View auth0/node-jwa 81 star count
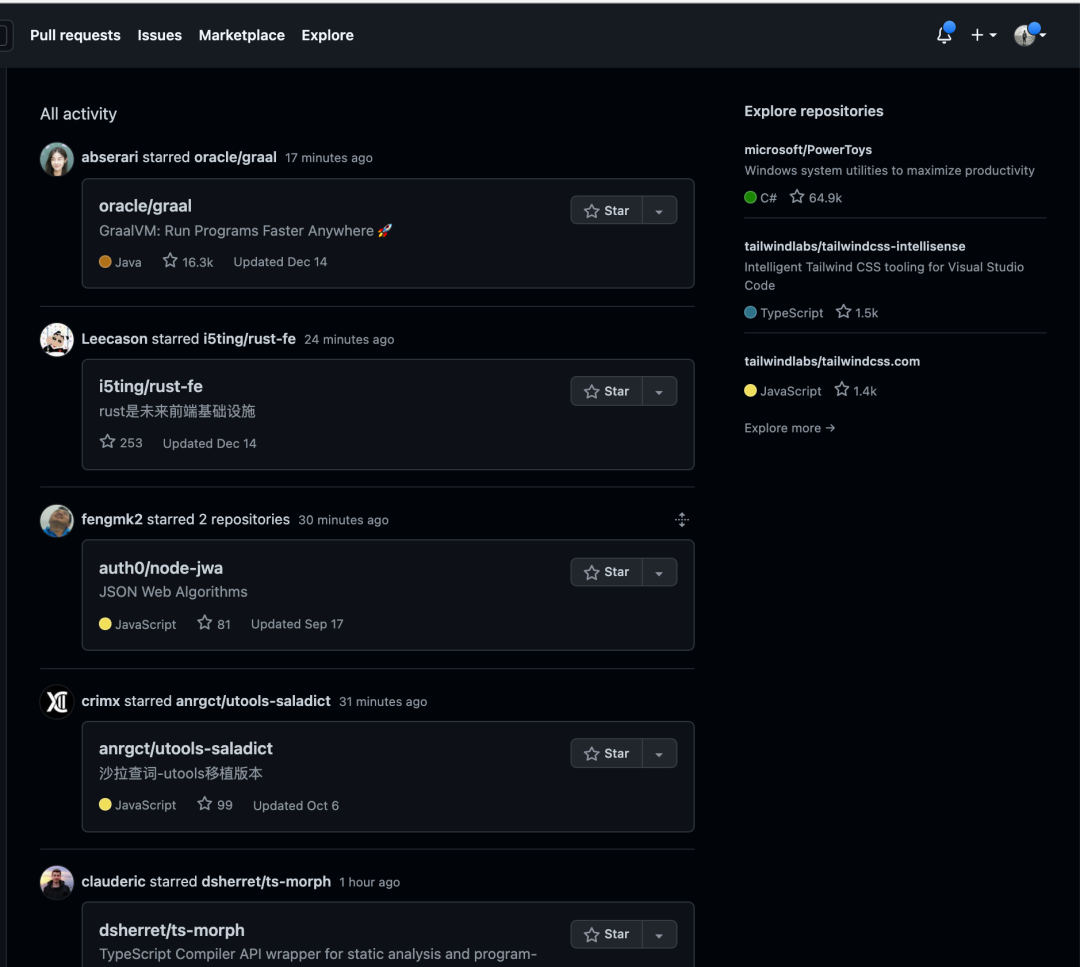The image size is (1080, 967). pyautogui.click(x=214, y=623)
